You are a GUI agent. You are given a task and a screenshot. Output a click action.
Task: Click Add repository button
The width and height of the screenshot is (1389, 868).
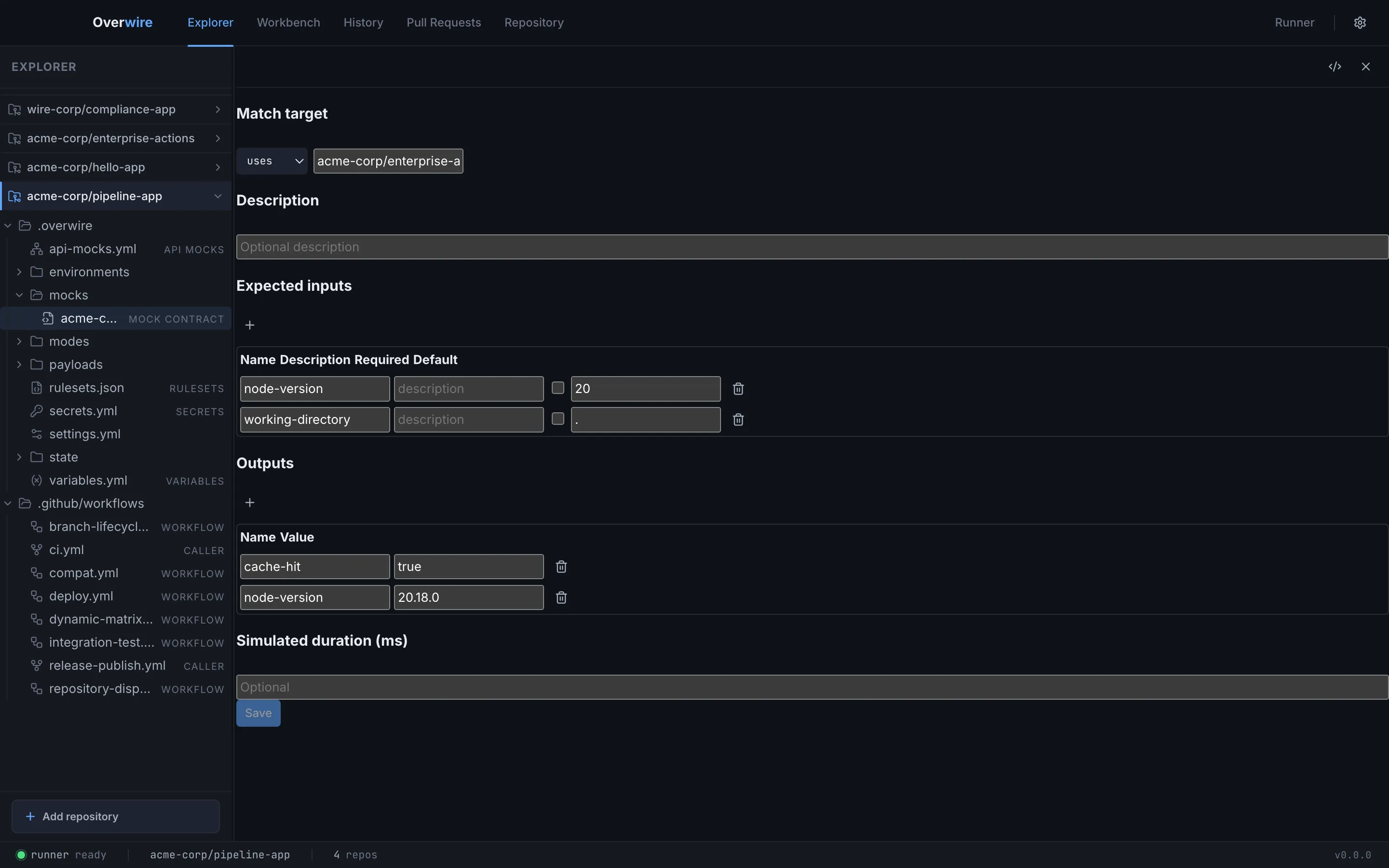115,816
